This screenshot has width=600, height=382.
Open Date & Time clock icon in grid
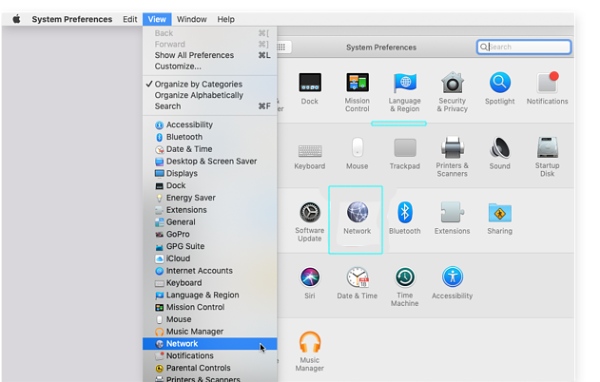click(358, 277)
